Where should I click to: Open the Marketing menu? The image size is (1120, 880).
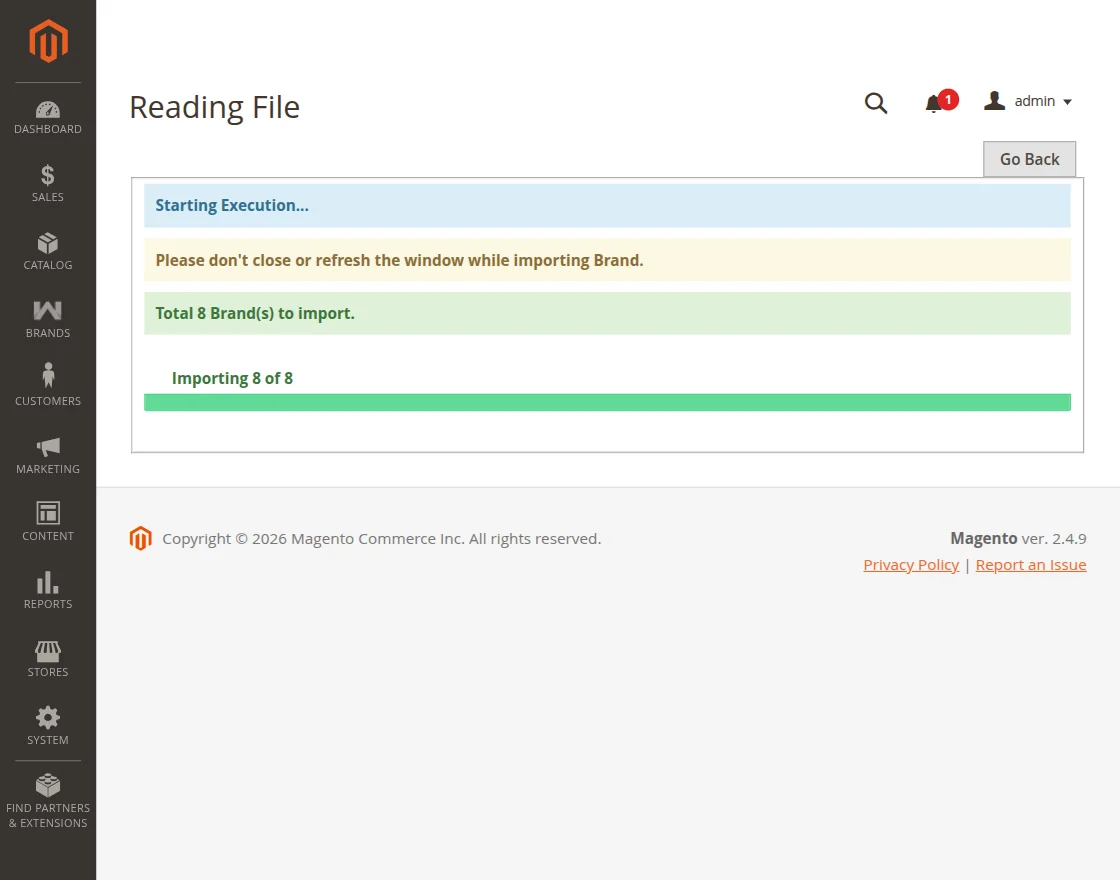[48, 455]
